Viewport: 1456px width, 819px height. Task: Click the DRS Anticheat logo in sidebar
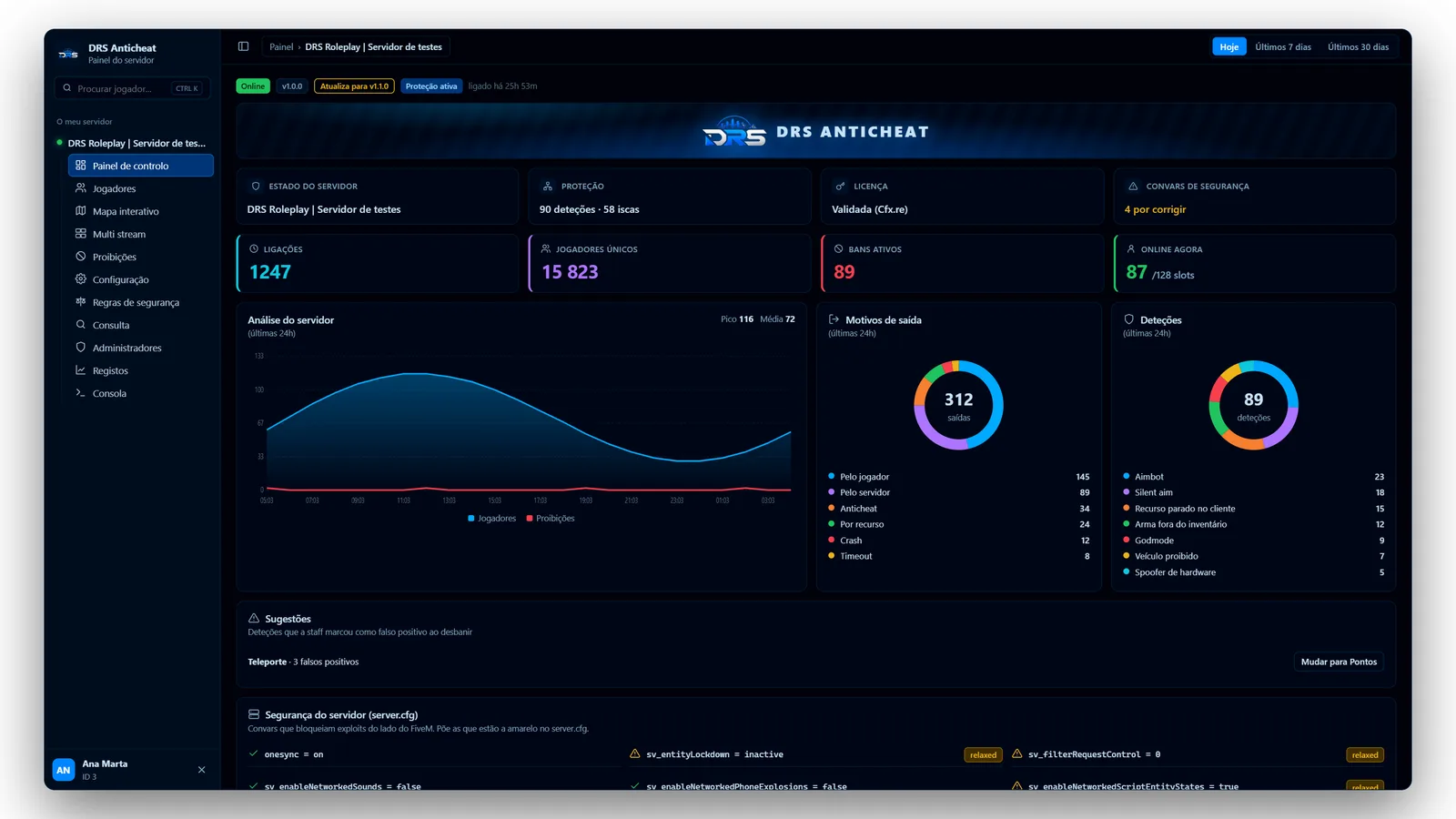coord(68,54)
